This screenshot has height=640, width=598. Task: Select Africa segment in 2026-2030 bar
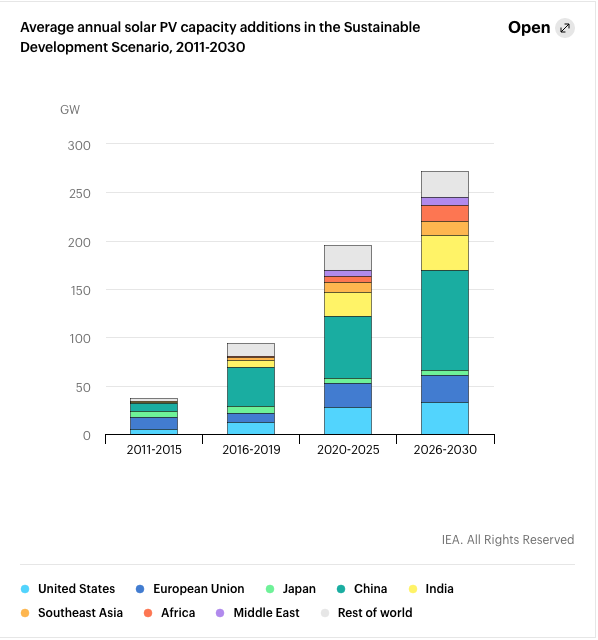click(445, 213)
